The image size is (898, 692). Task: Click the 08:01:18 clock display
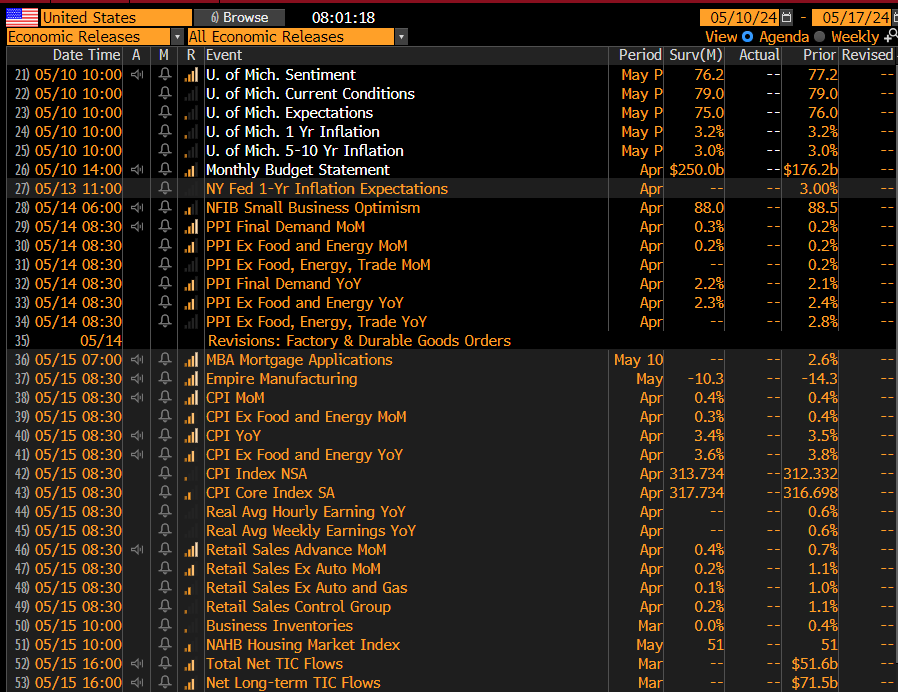343,18
